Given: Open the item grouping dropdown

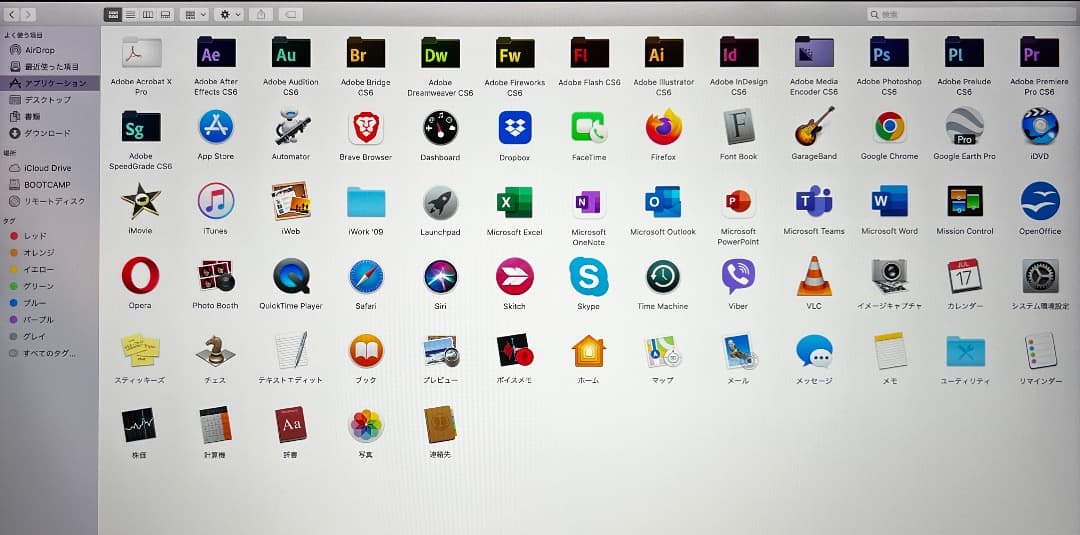Looking at the screenshot, I should tap(194, 14).
